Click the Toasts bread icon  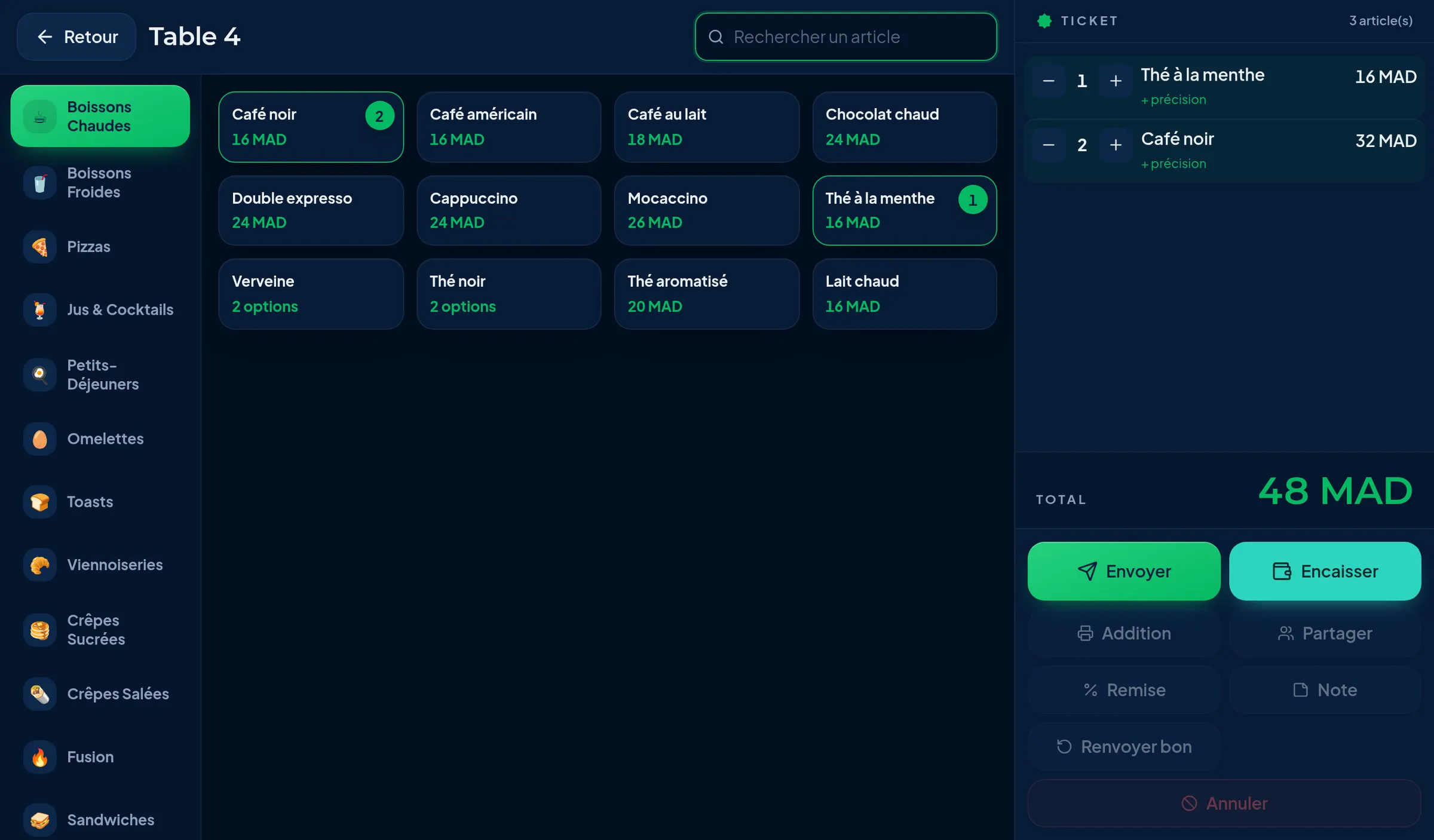40,502
